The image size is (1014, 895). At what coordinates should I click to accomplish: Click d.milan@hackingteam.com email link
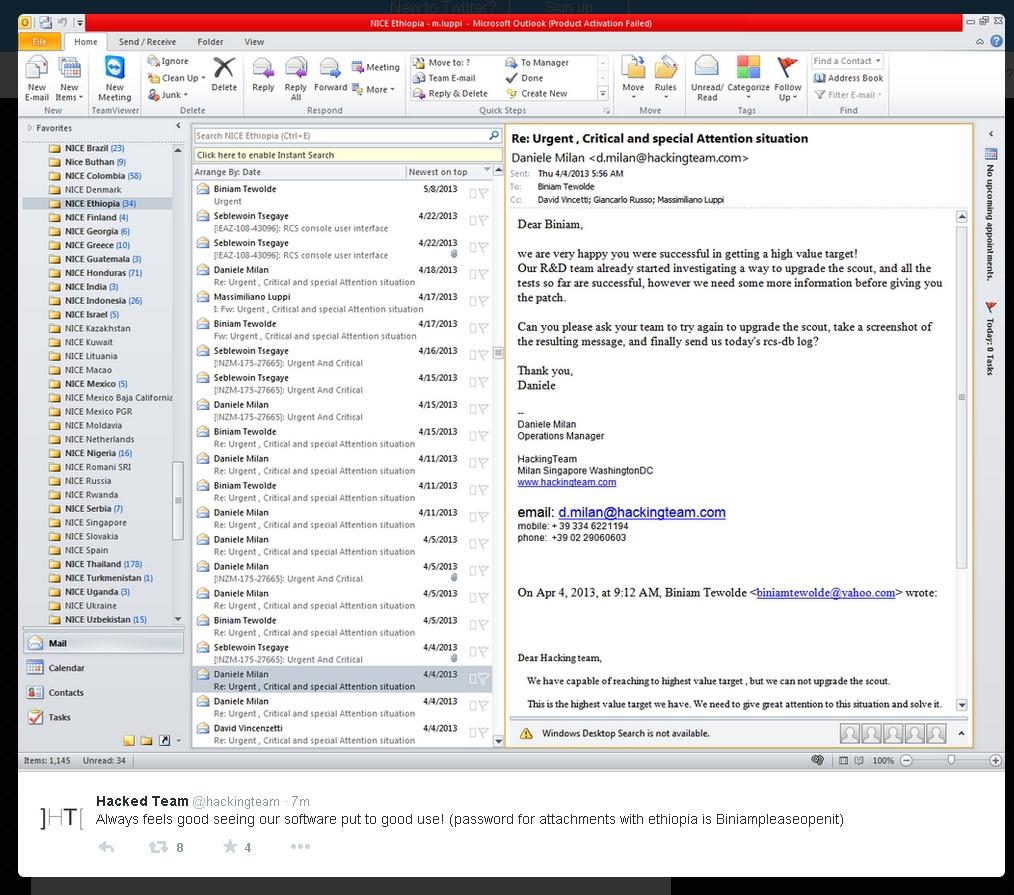[x=642, y=512]
